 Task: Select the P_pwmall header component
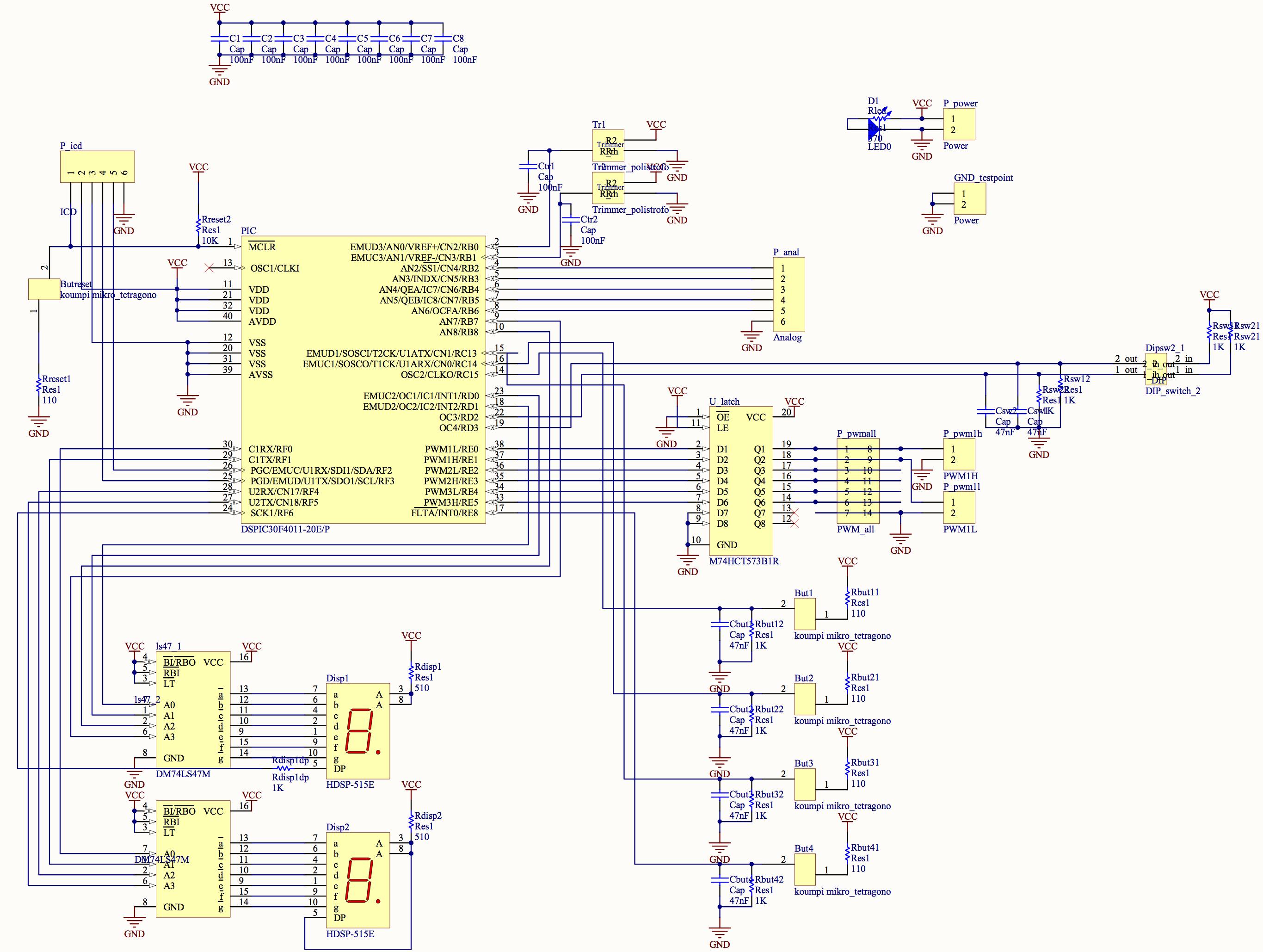click(x=858, y=482)
